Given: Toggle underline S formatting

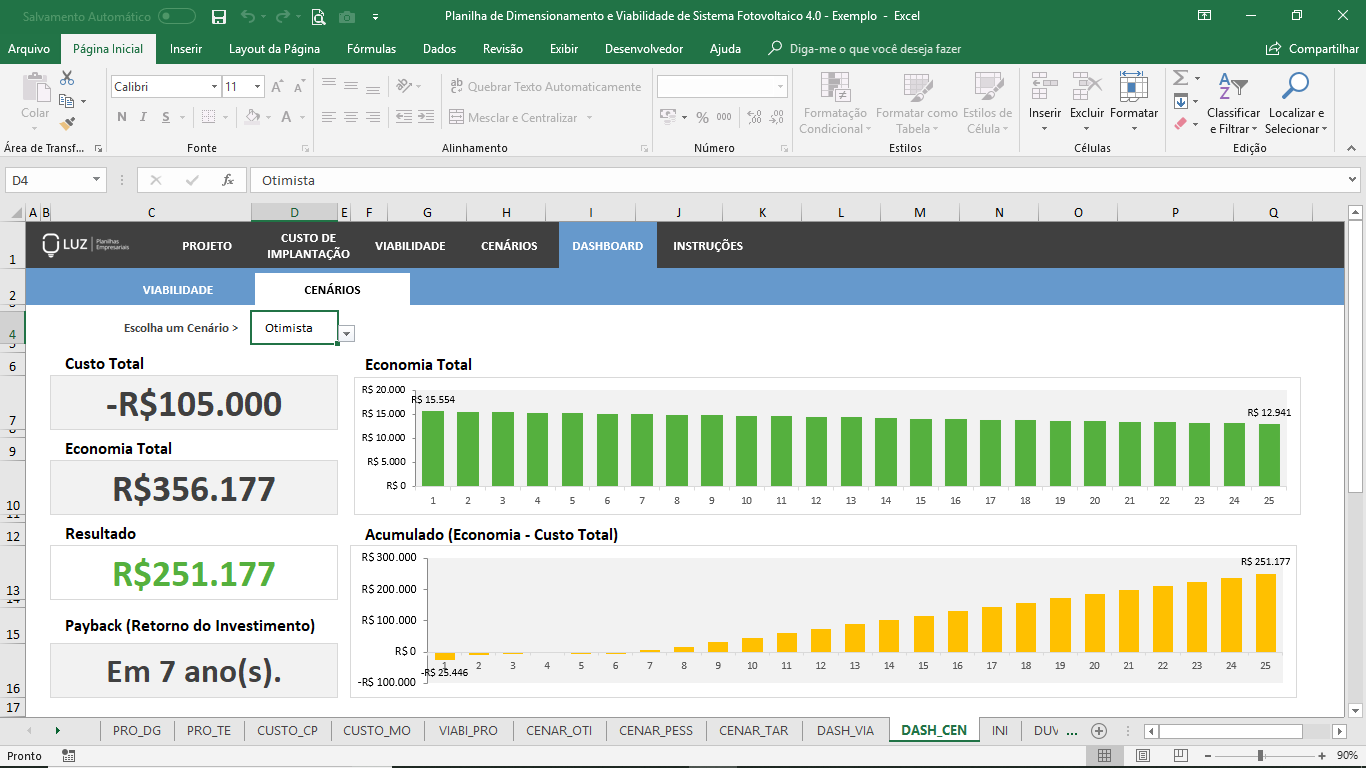Looking at the screenshot, I should (166, 117).
